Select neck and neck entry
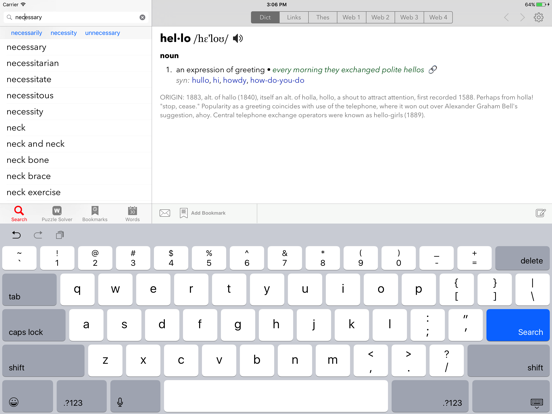This screenshot has width=552, height=414. 76,144
